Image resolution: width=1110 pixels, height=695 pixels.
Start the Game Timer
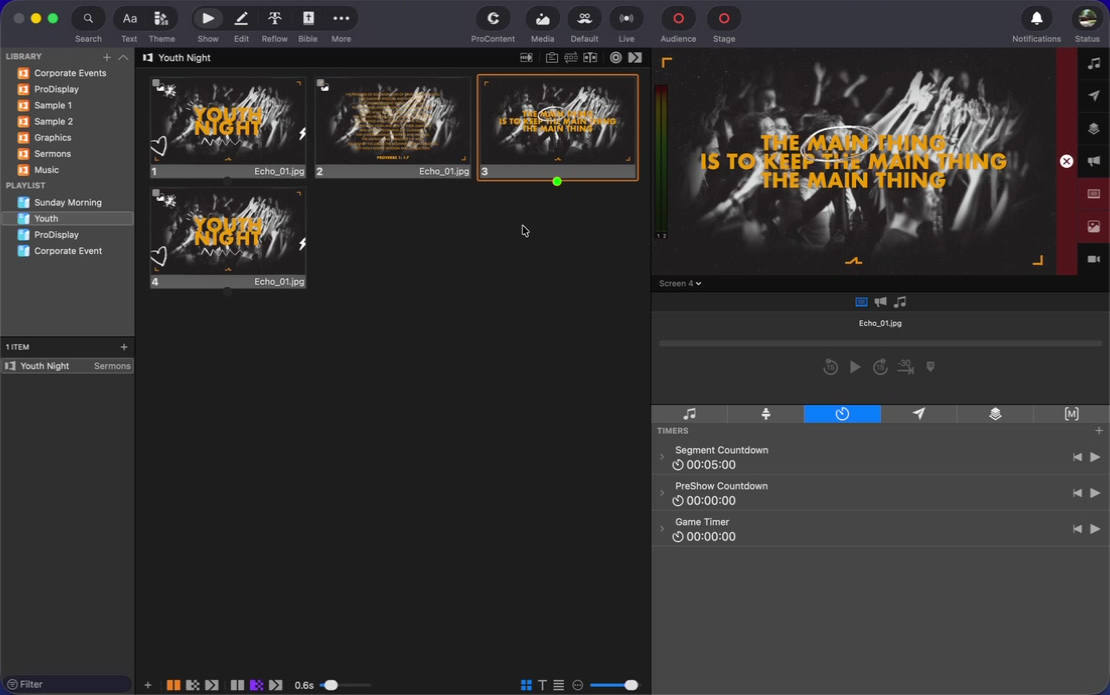1095,529
